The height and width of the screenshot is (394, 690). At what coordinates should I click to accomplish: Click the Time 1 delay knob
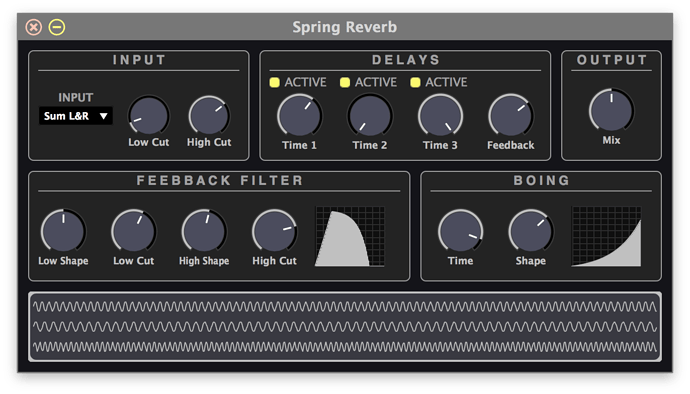coord(299,116)
